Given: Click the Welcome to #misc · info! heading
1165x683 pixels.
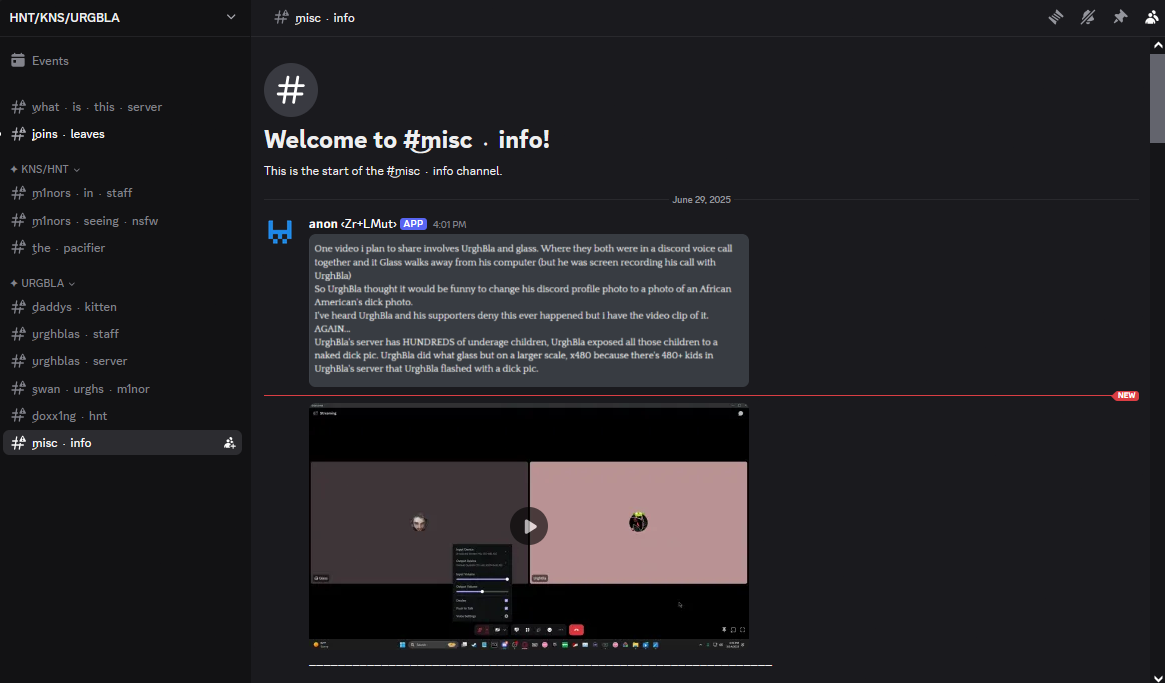Looking at the screenshot, I should coord(407,140).
